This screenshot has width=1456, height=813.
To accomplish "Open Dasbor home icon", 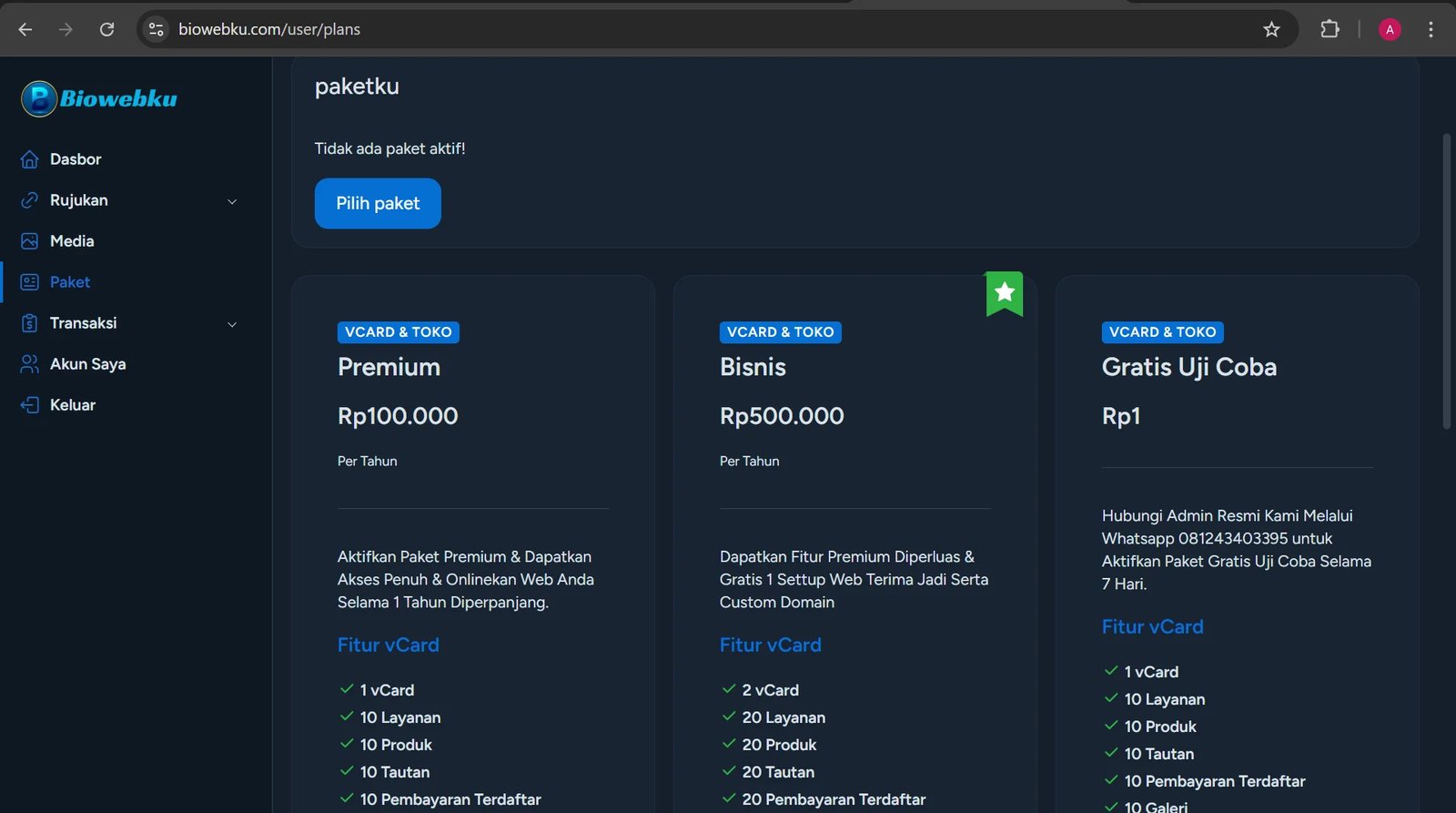I will point(30,159).
